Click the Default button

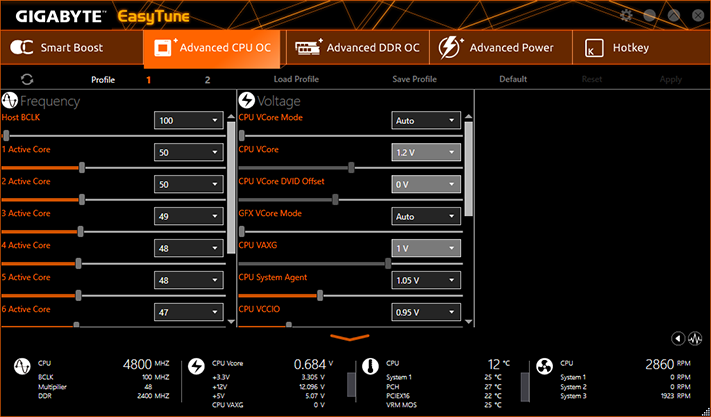click(513, 79)
